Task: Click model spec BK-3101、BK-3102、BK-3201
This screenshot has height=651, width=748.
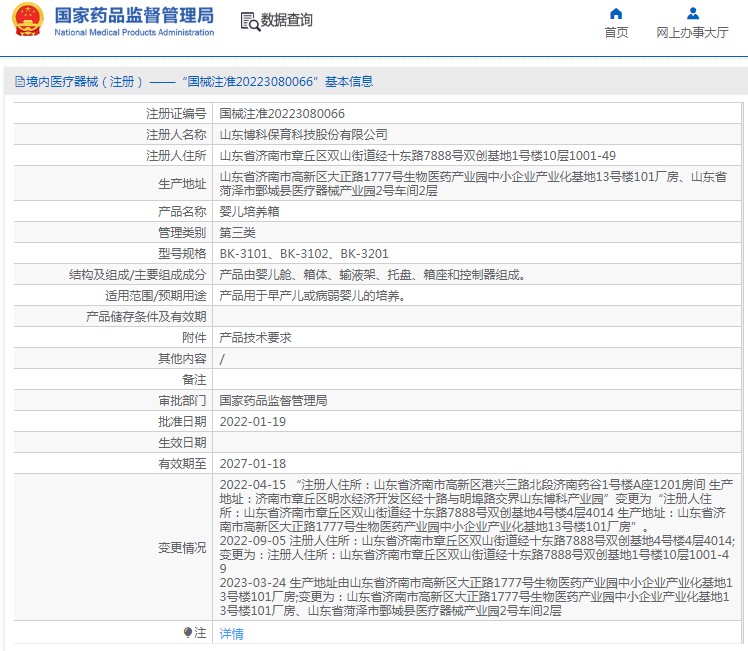Action: click(304, 253)
